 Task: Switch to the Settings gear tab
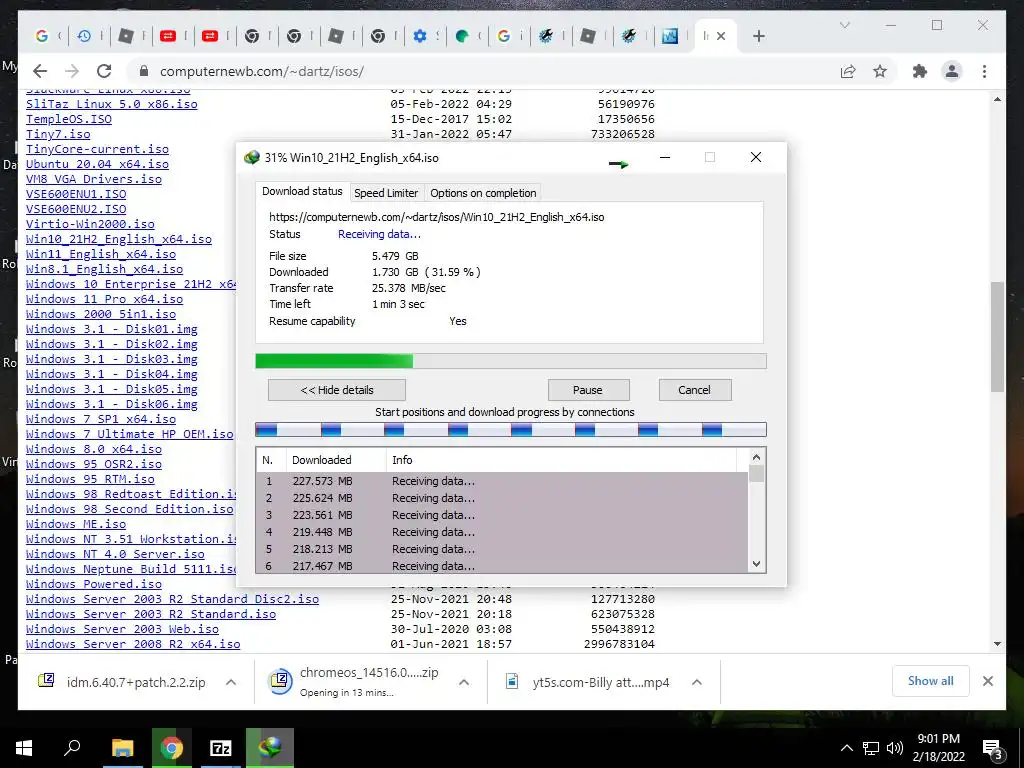(x=420, y=37)
